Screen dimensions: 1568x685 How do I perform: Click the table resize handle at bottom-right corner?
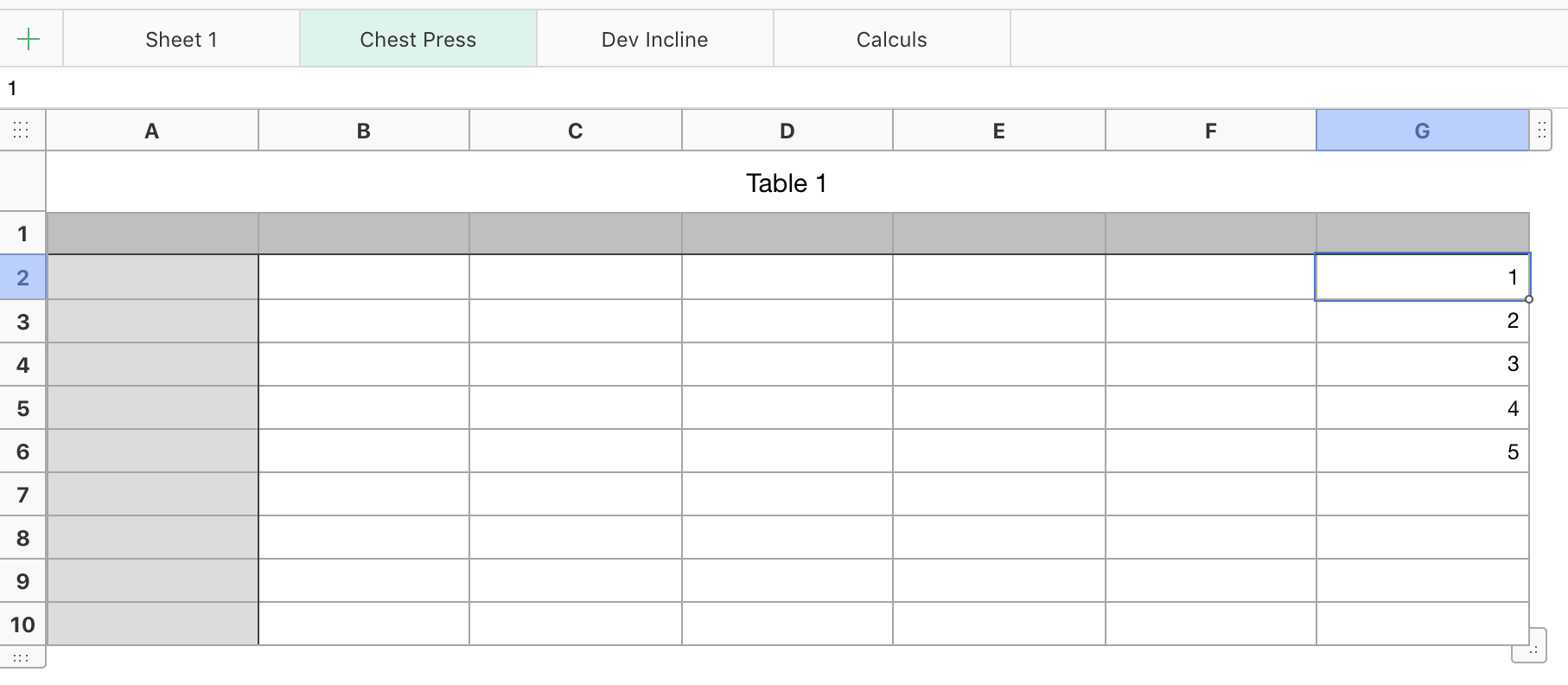click(1528, 646)
